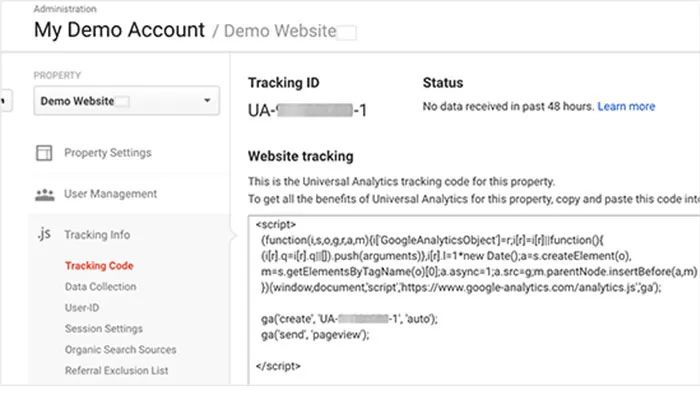Click the property dropdown arrow
The width and height of the screenshot is (700, 397).
[x=207, y=100]
